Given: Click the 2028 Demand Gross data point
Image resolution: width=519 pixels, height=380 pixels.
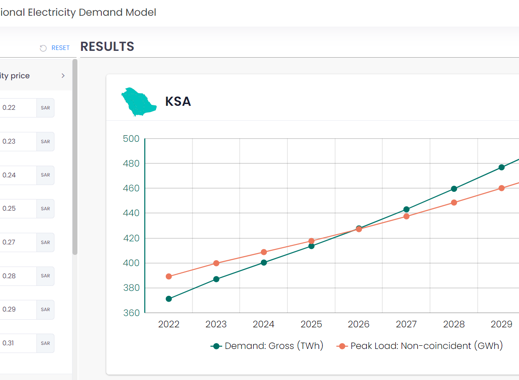Looking at the screenshot, I should 454,189.
